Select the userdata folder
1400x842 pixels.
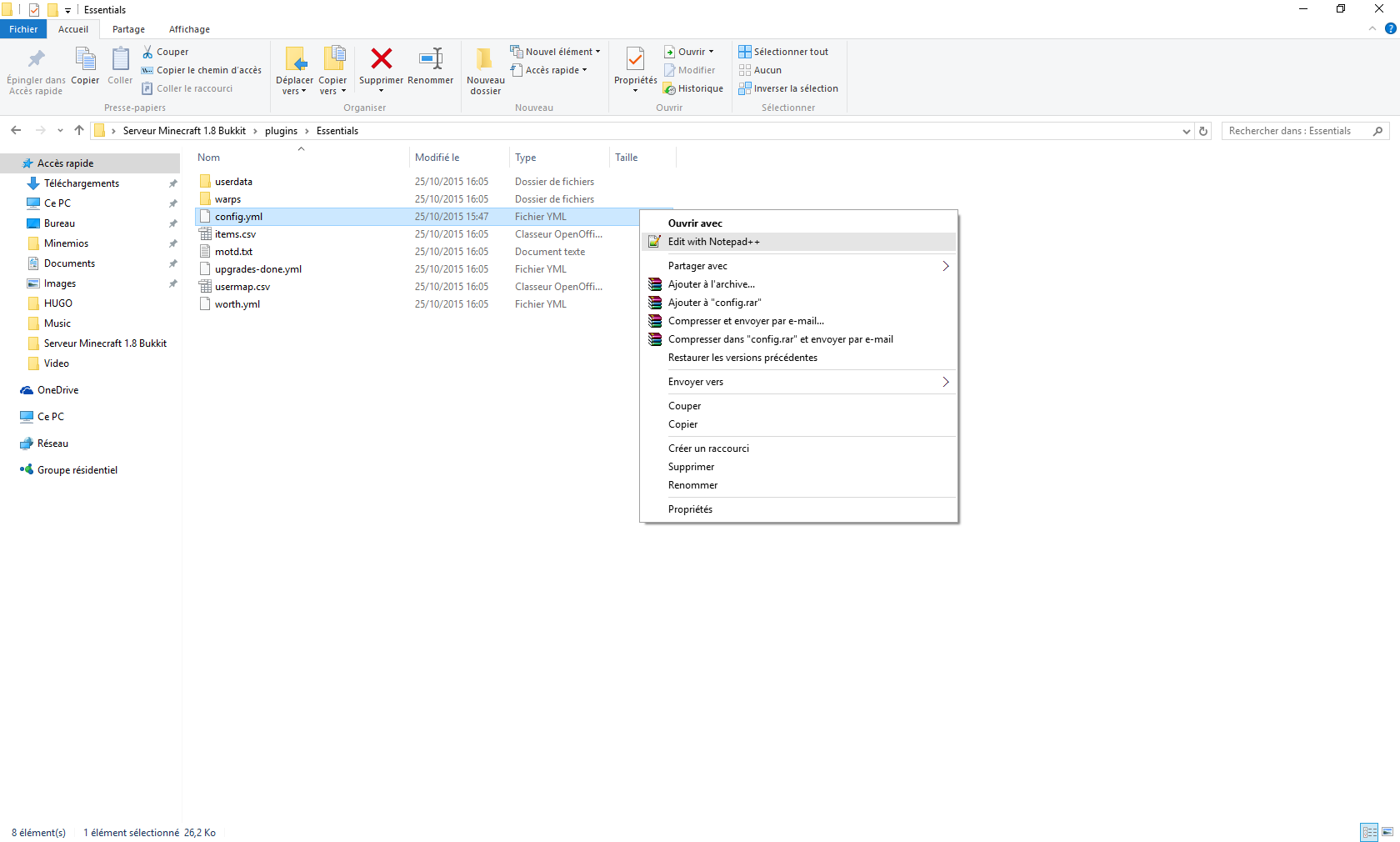pos(233,182)
